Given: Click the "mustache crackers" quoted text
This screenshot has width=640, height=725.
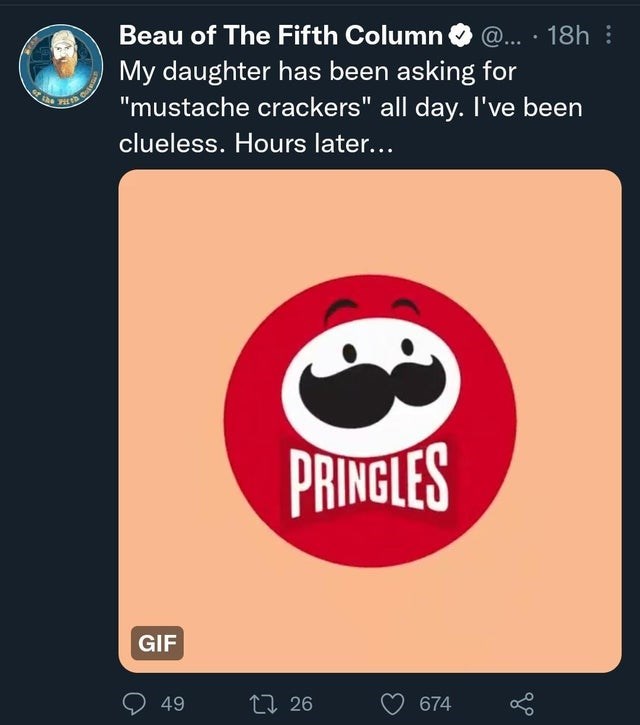Looking at the screenshot, I should point(245,107).
